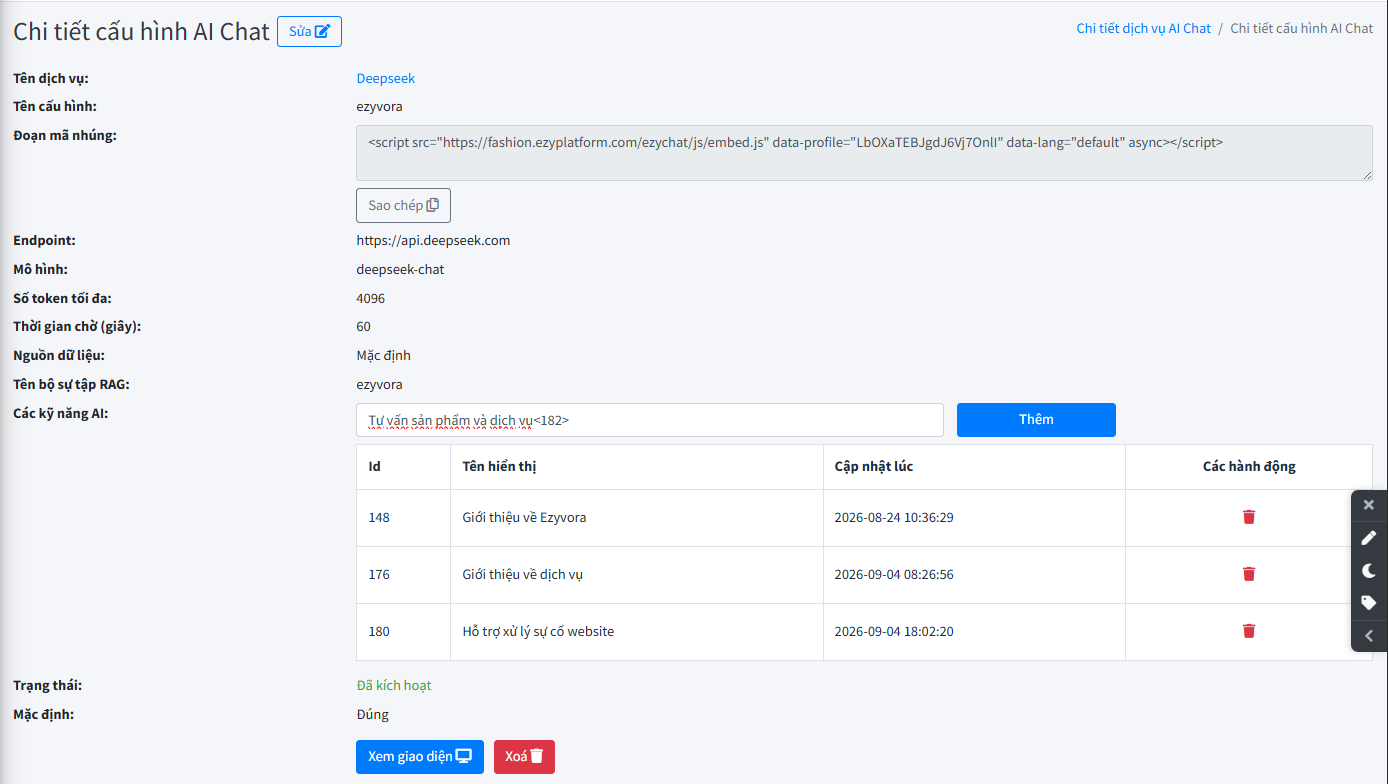Toggle dark mode with the moon icon
The height and width of the screenshot is (784, 1388).
(1369, 570)
